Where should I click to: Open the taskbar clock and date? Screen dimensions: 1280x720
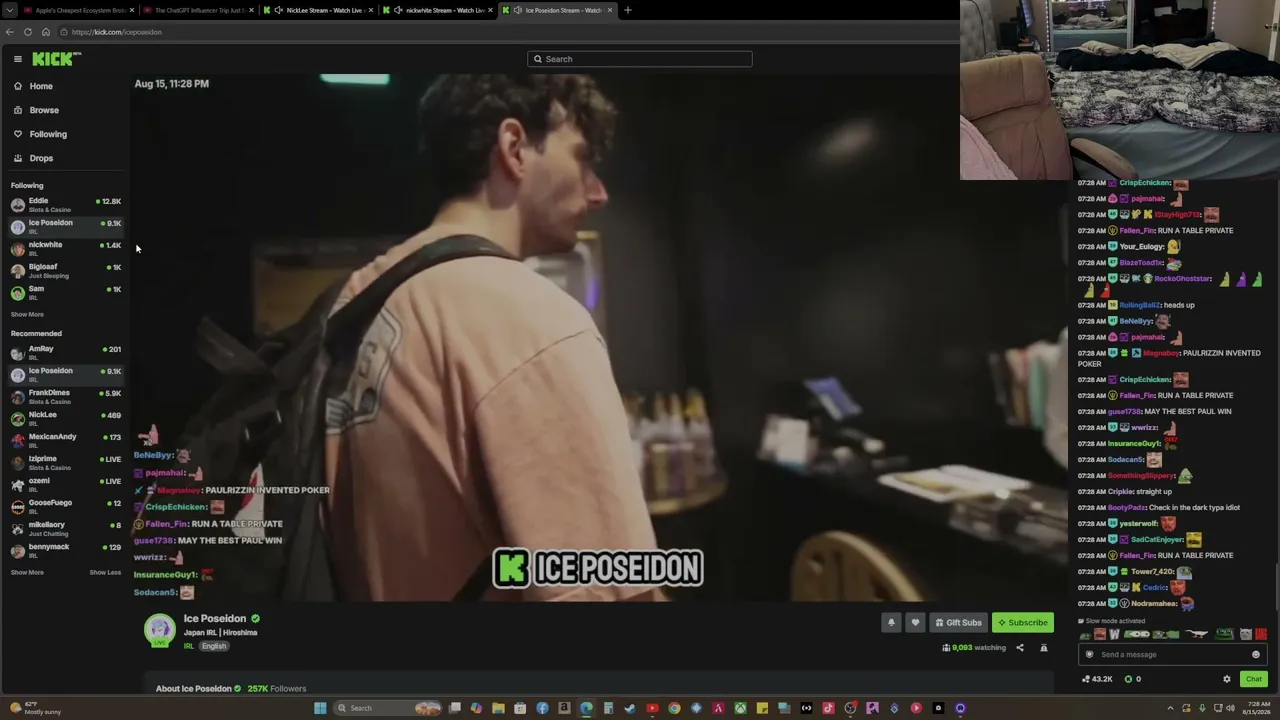pos(1254,708)
